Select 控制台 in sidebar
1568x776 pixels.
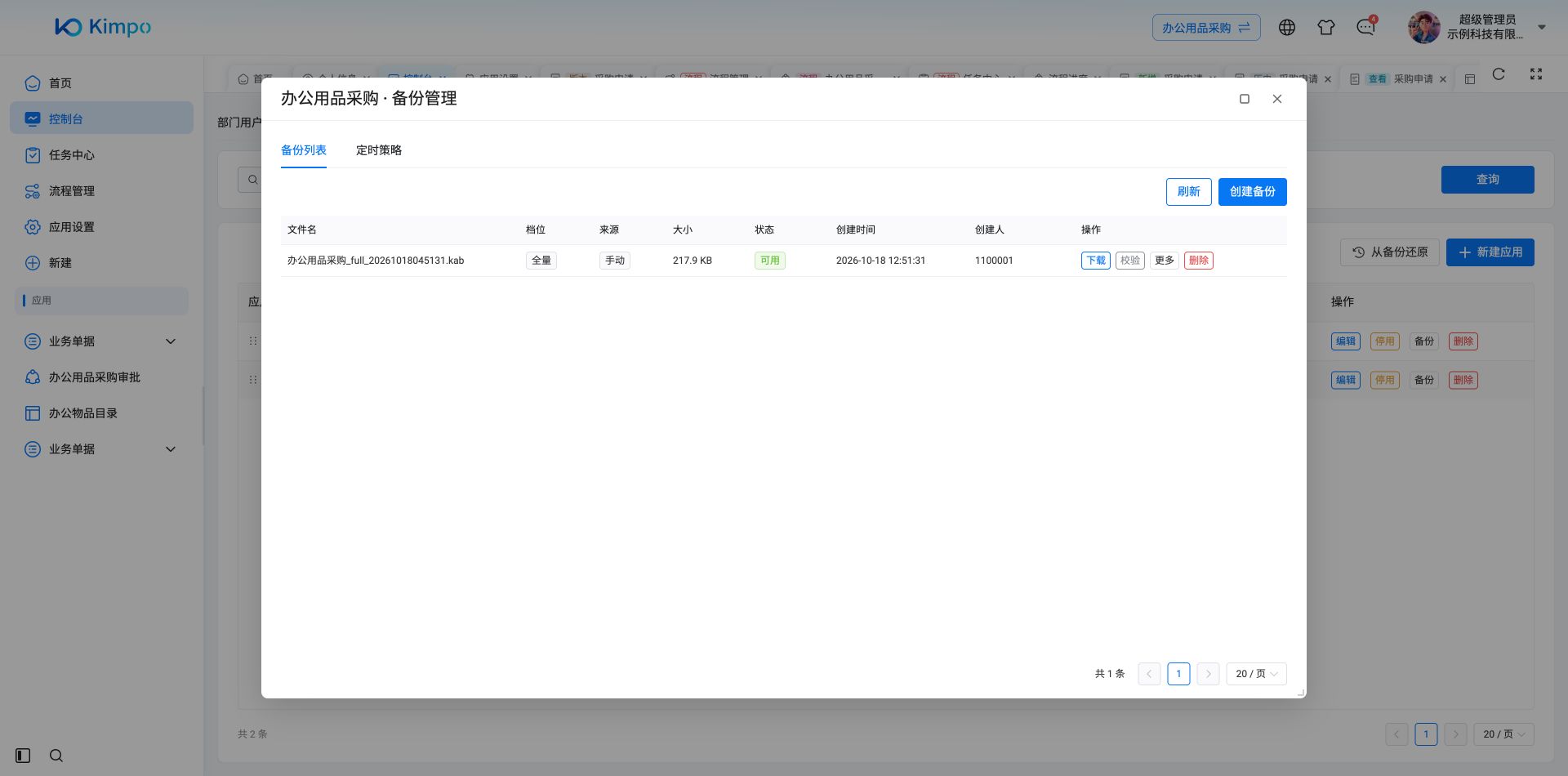[101, 118]
